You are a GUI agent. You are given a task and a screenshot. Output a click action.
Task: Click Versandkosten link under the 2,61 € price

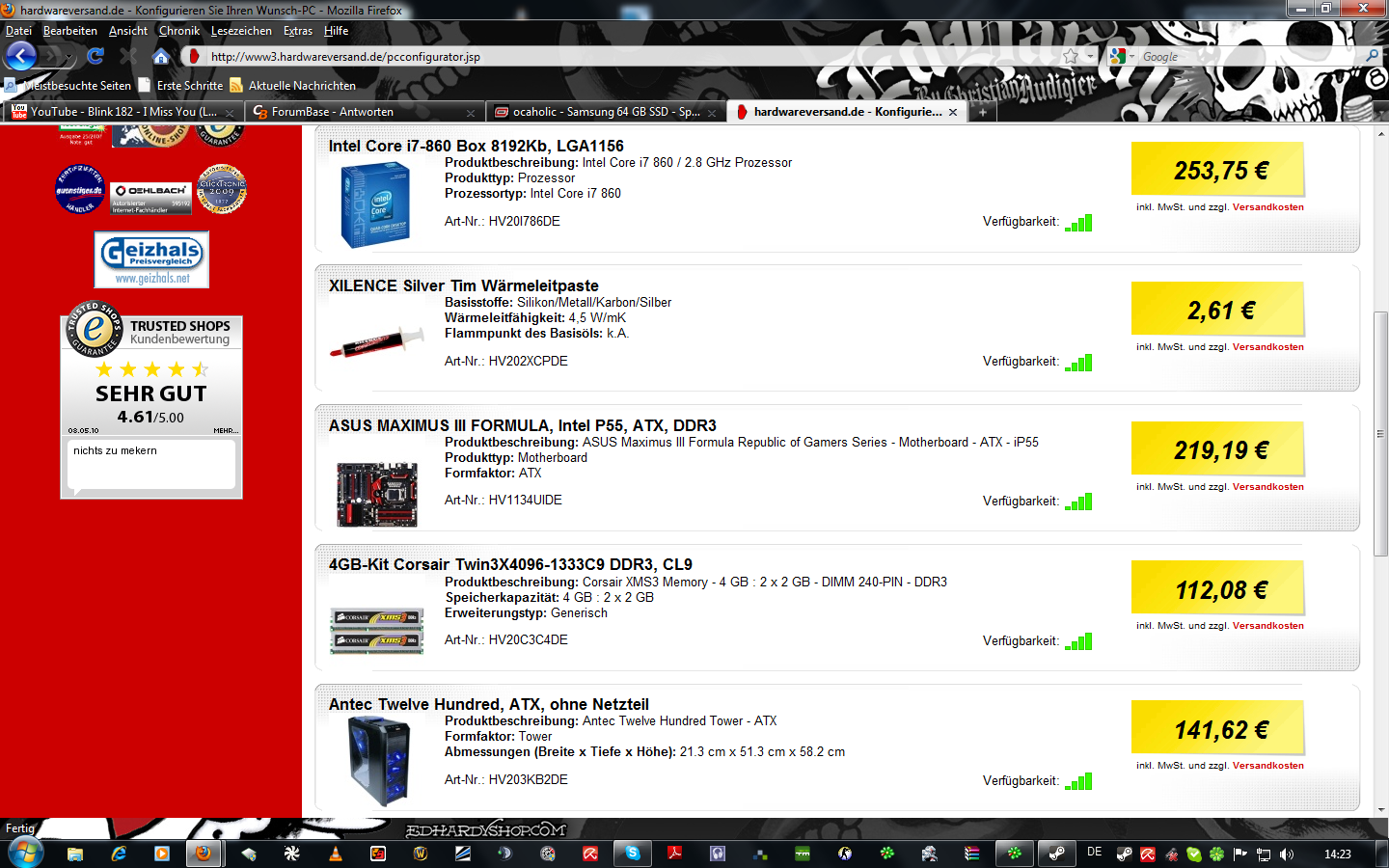pos(1267,347)
